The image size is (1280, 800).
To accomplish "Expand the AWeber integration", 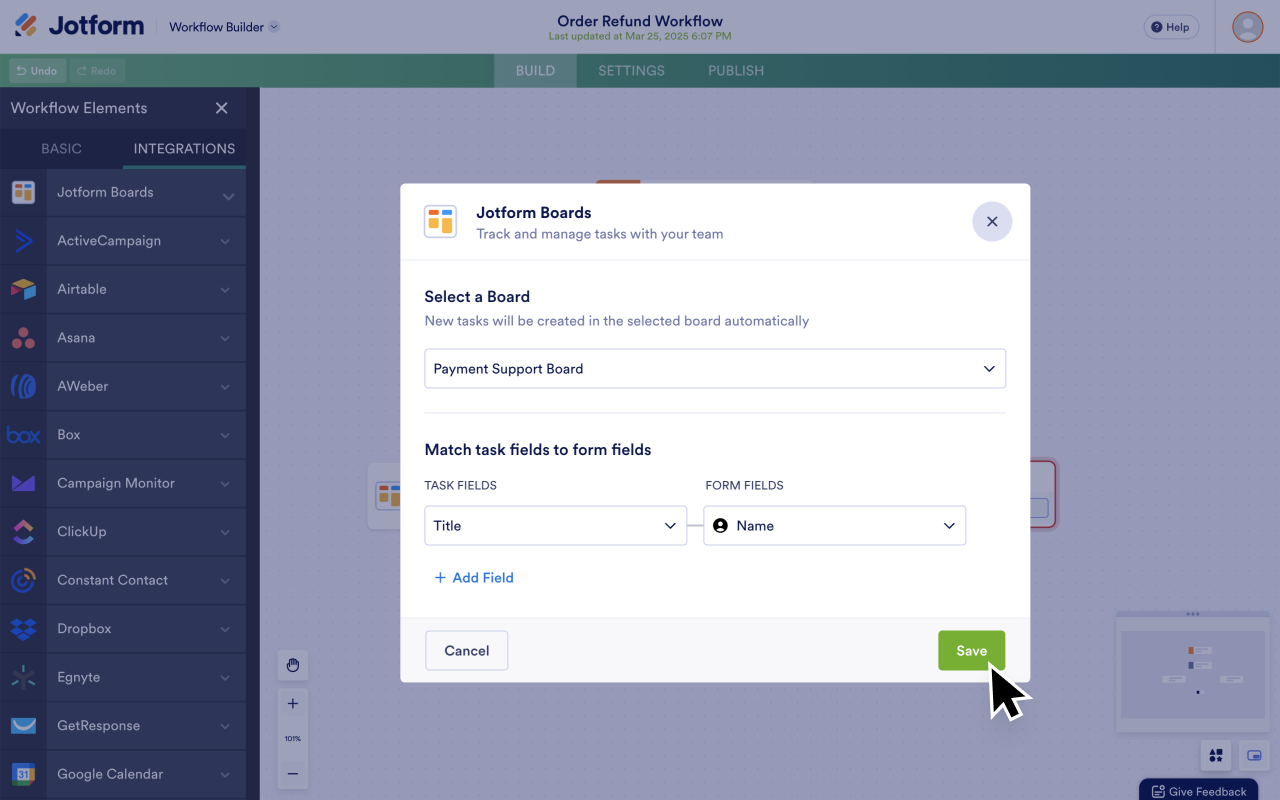I will [x=225, y=387].
